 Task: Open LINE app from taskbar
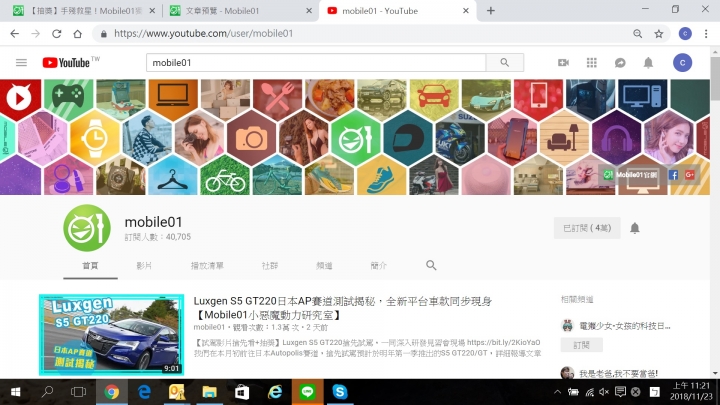[307, 392]
